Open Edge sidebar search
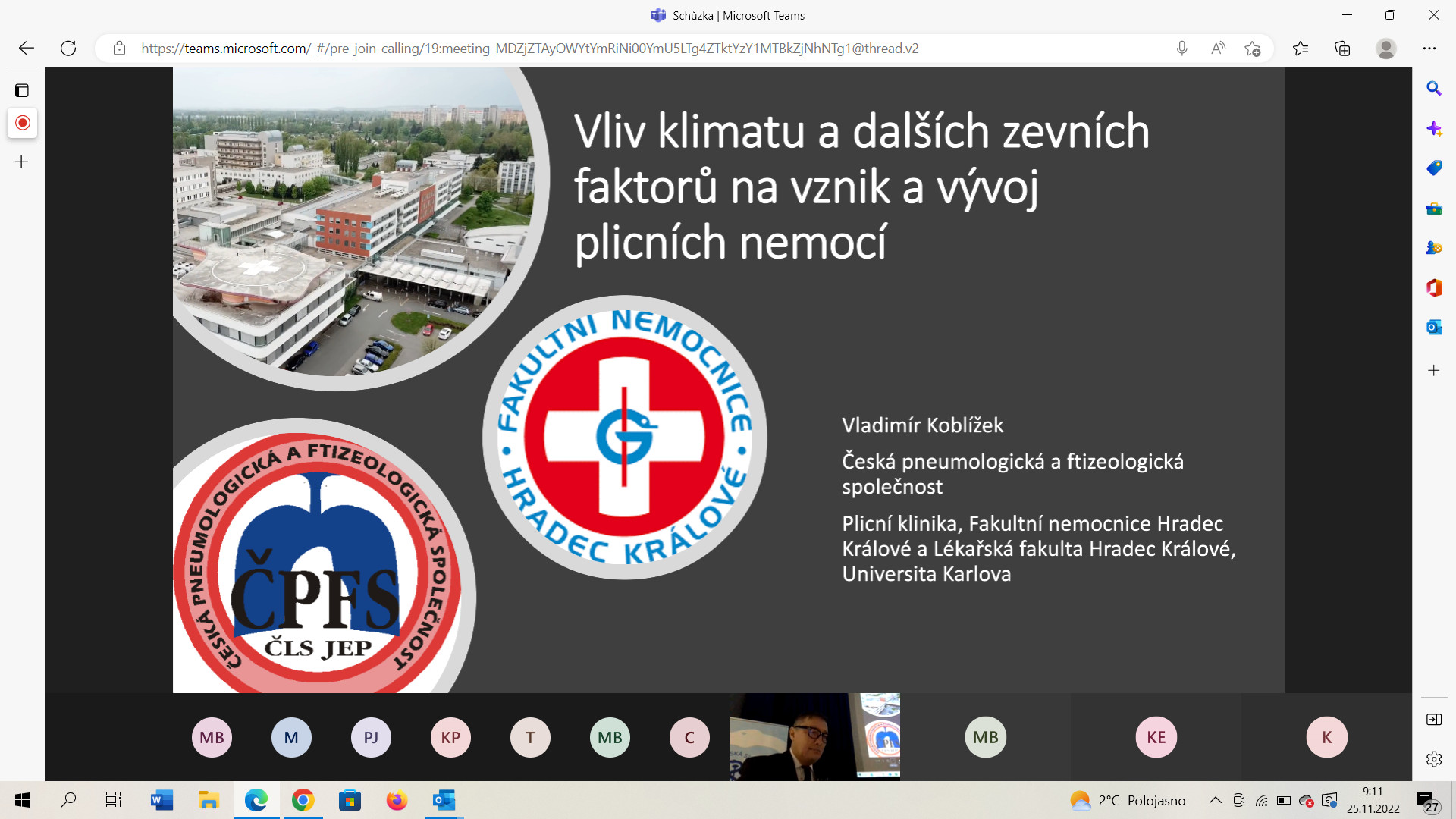The image size is (1456, 819). [1433, 89]
